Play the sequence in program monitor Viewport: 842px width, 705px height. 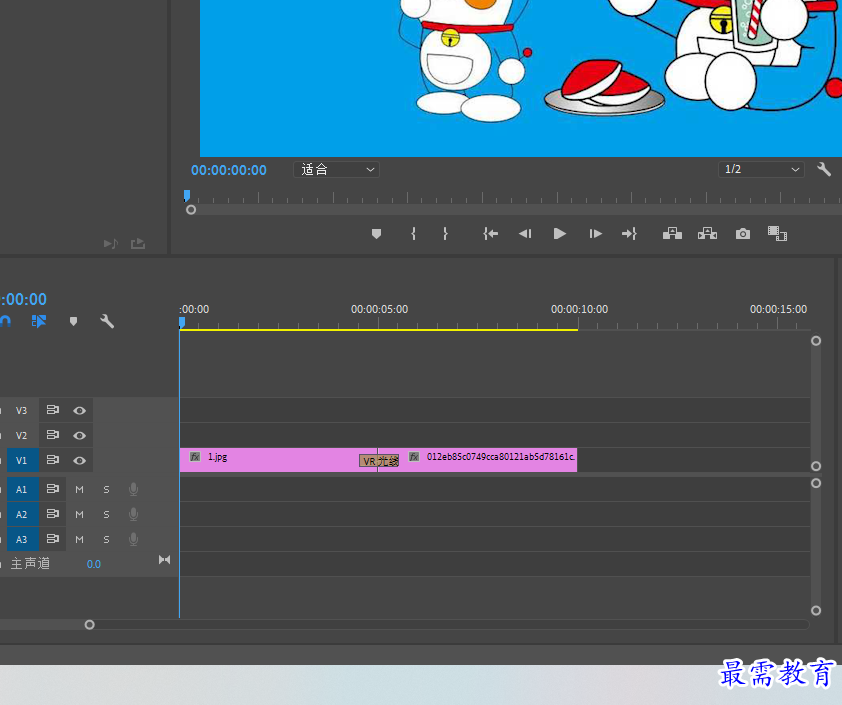(x=560, y=234)
